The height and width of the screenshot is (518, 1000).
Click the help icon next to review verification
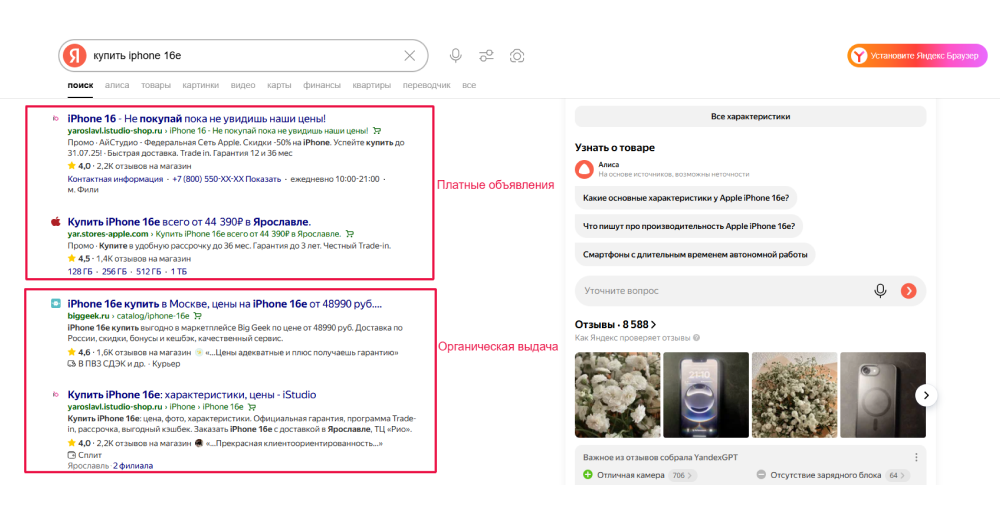click(x=696, y=338)
